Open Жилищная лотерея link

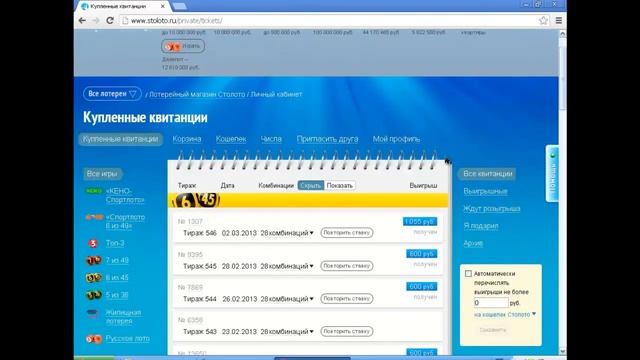point(123,317)
